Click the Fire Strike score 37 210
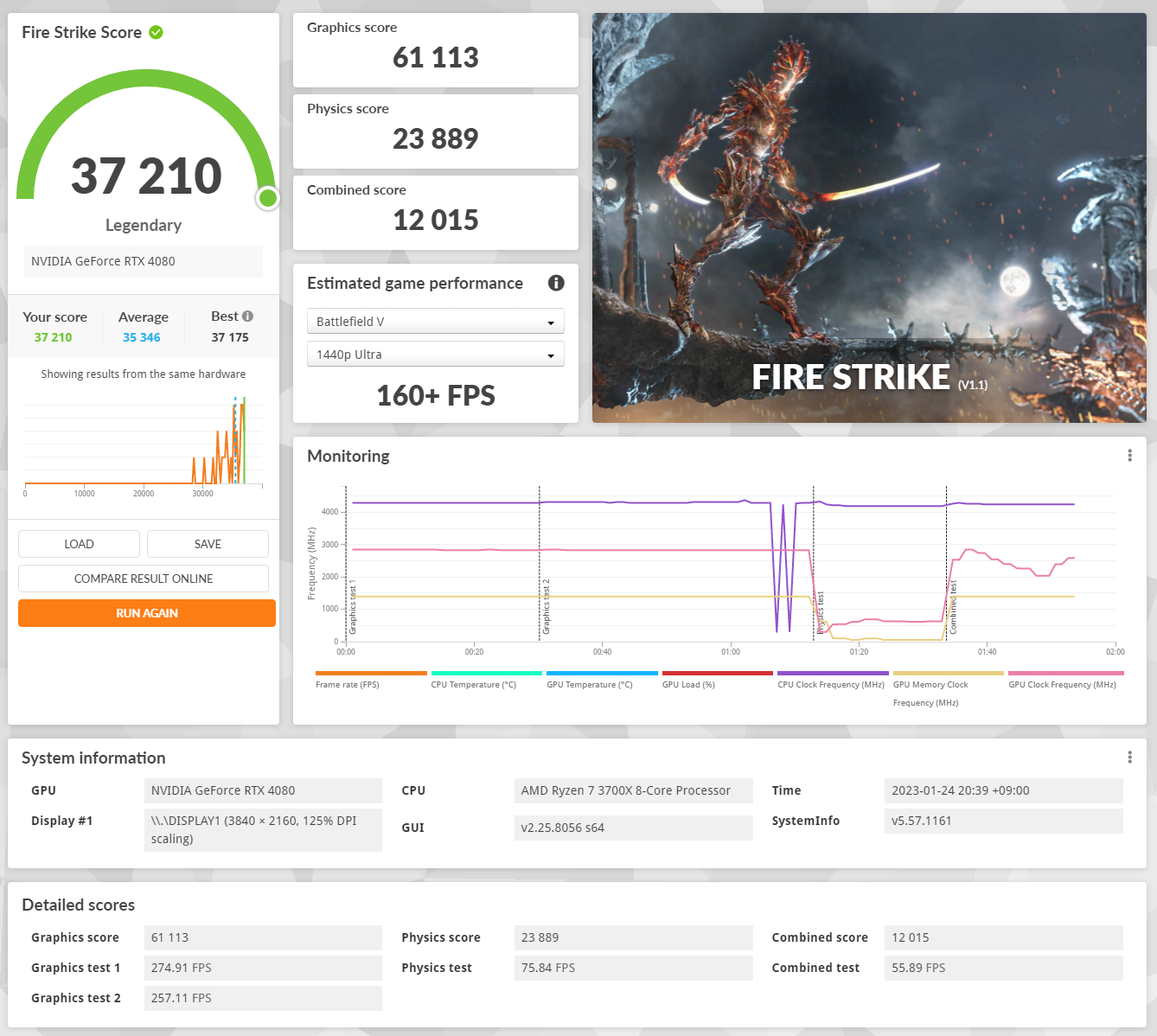The height and width of the screenshot is (1036, 1157). pyautogui.click(x=146, y=176)
